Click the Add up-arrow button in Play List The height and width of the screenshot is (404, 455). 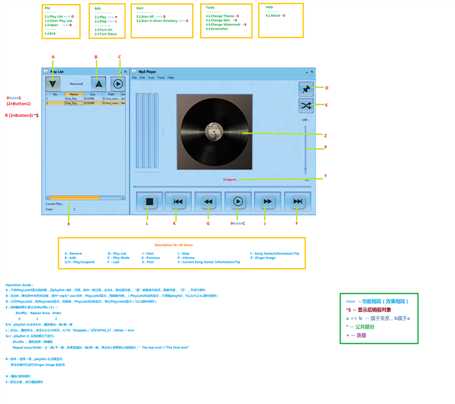98,84
